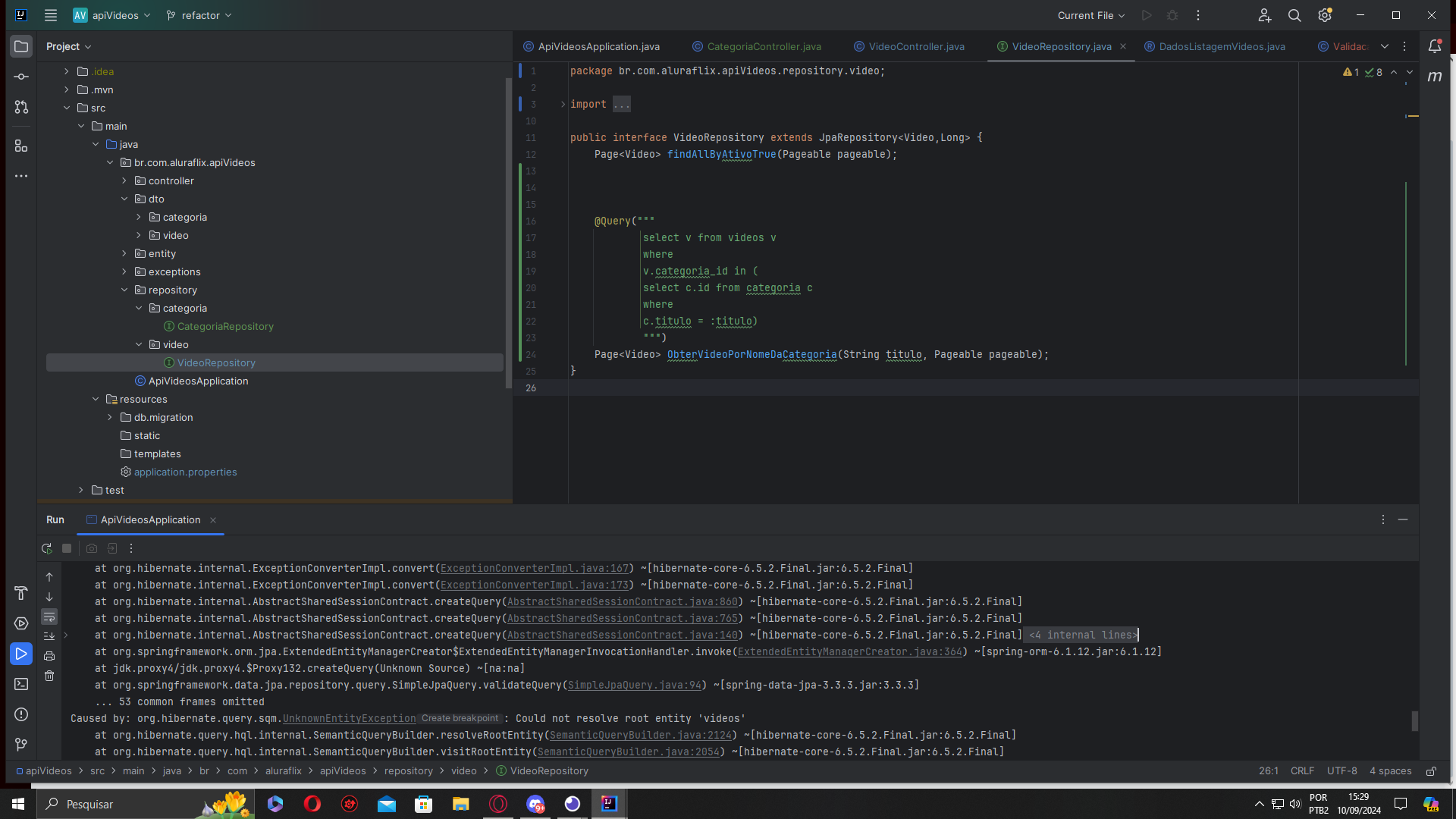Open the Build hammer tool window
Screen dimensions: 1456x819
pos(21,593)
